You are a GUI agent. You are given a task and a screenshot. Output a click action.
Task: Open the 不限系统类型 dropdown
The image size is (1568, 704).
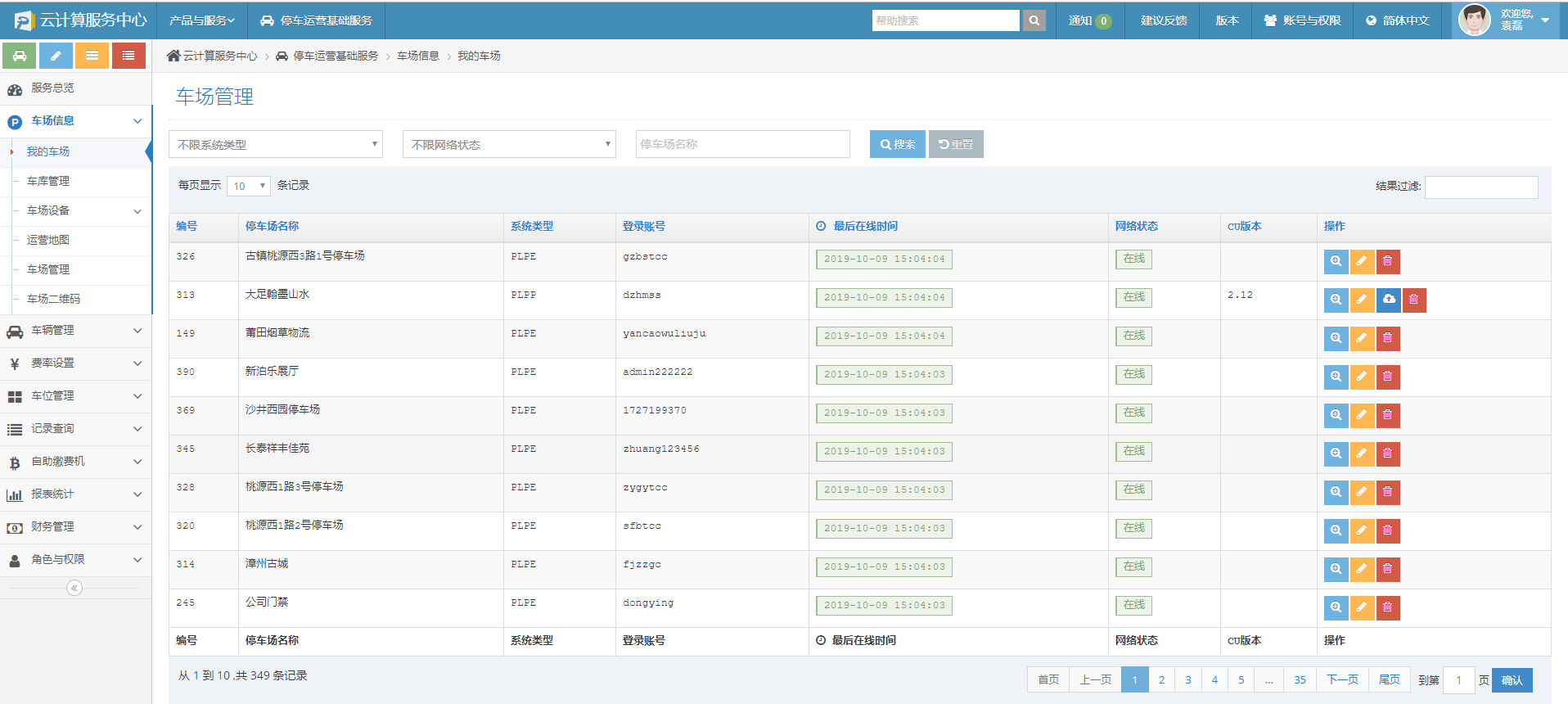(x=276, y=145)
